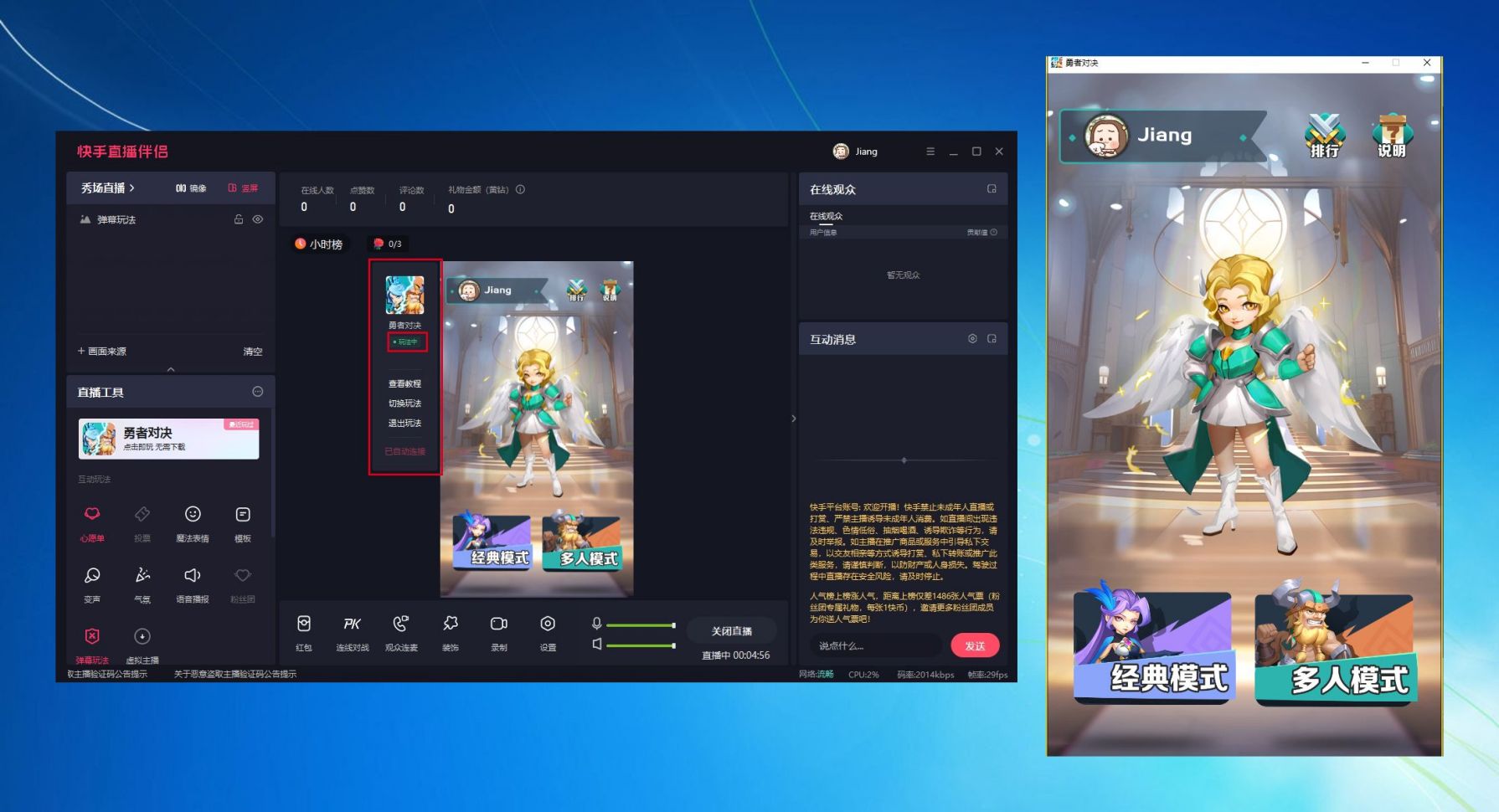Screen dimensions: 1499x812
Task: Click 查看教程 in play panel
Action: 404,384
